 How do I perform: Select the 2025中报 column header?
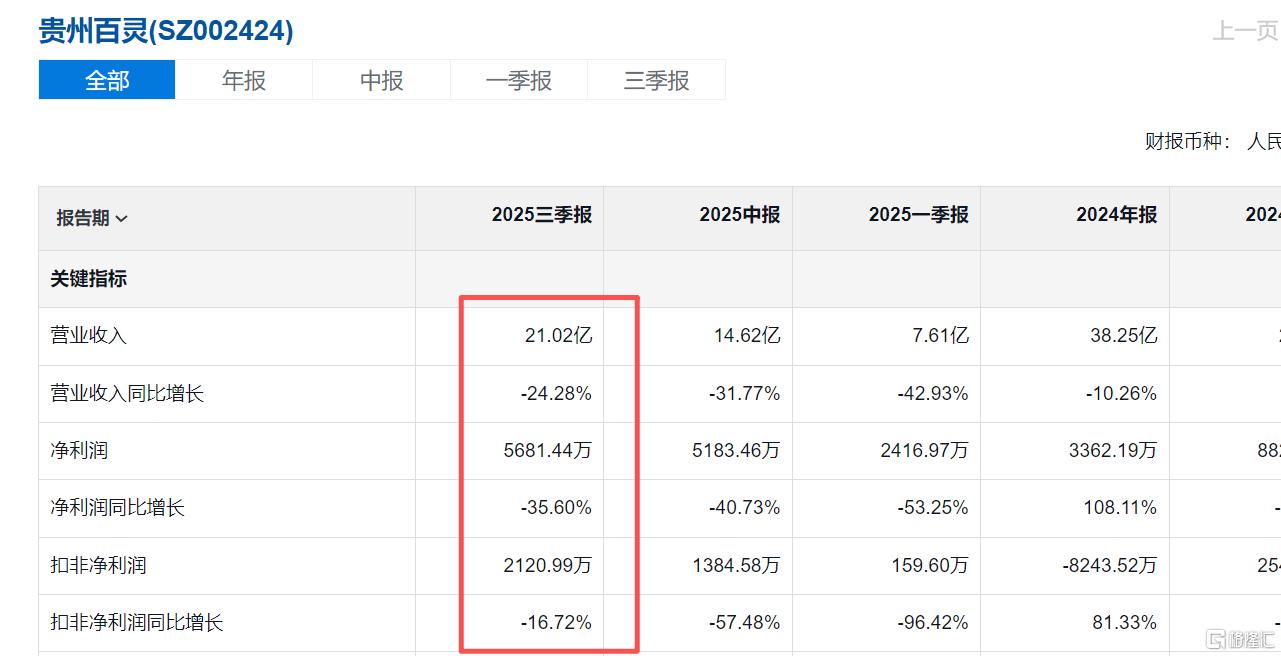coord(739,215)
